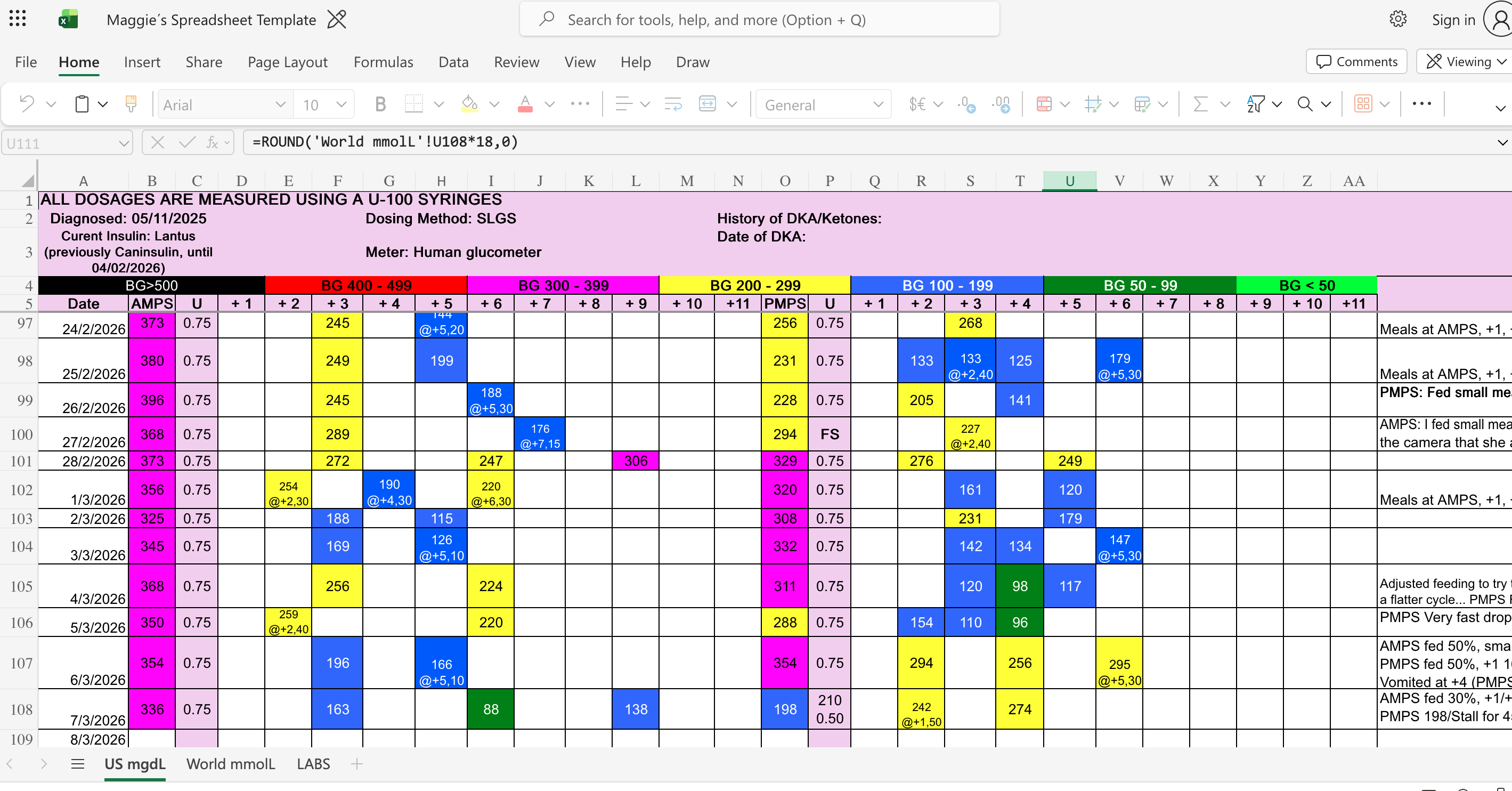Click the Format Painter brush icon
Screen dimensions: 1512x791
click(x=131, y=104)
